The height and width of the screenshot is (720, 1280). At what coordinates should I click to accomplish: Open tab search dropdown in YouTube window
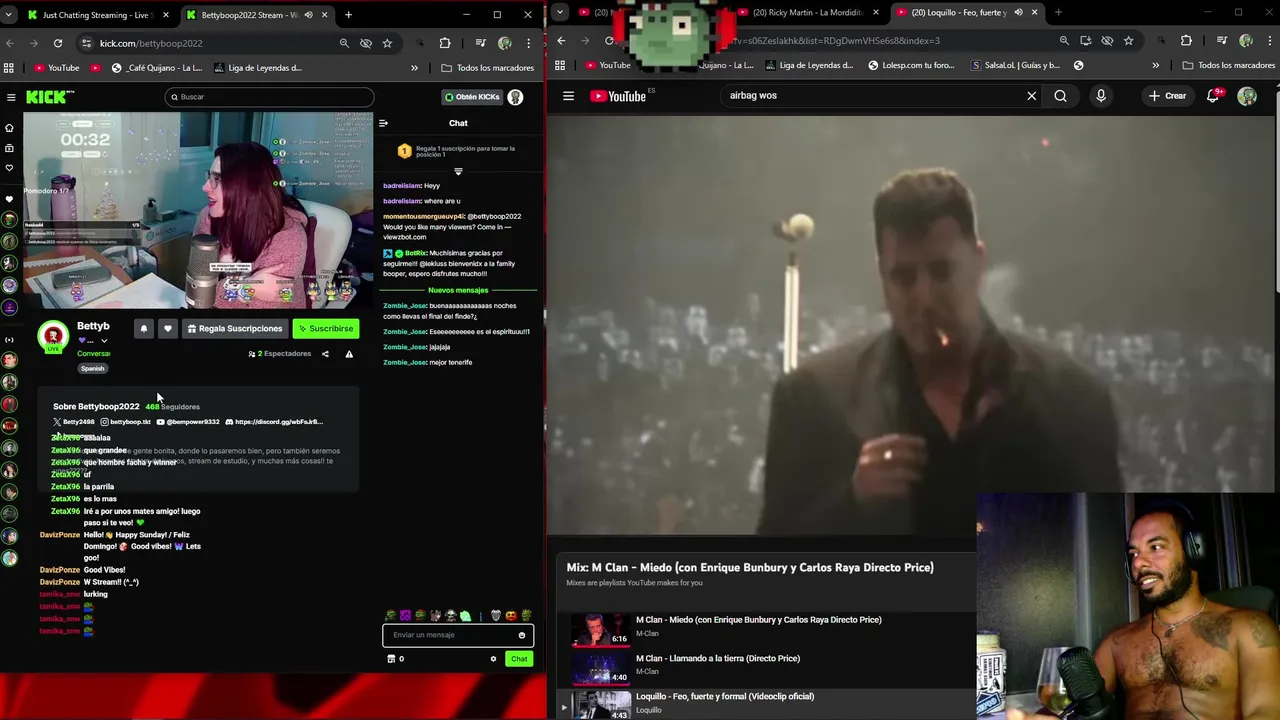pyautogui.click(x=559, y=12)
